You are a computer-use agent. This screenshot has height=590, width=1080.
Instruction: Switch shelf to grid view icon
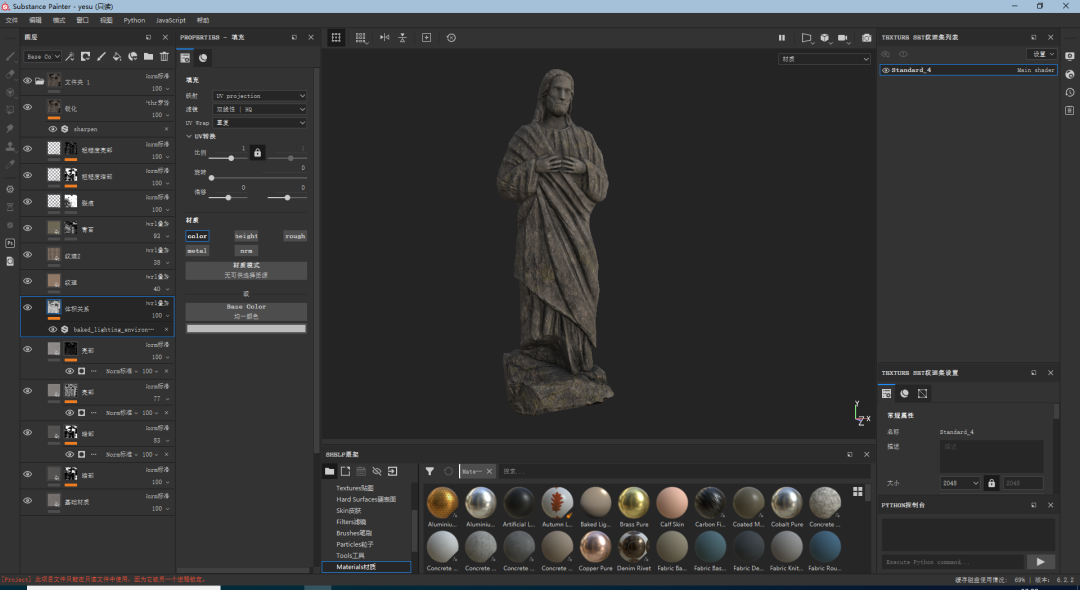[857, 491]
